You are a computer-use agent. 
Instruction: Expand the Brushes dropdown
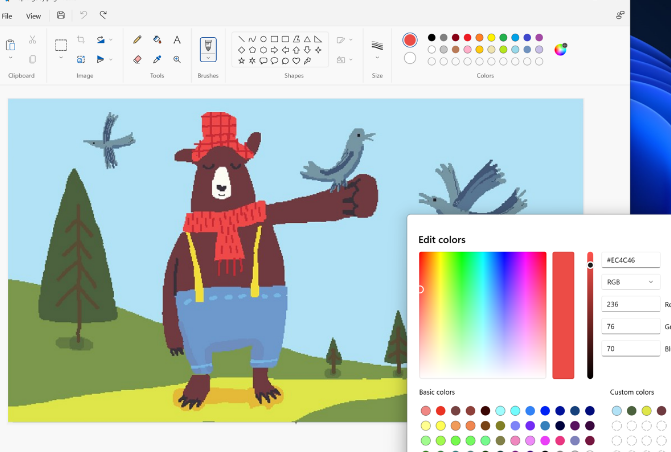click(208, 58)
